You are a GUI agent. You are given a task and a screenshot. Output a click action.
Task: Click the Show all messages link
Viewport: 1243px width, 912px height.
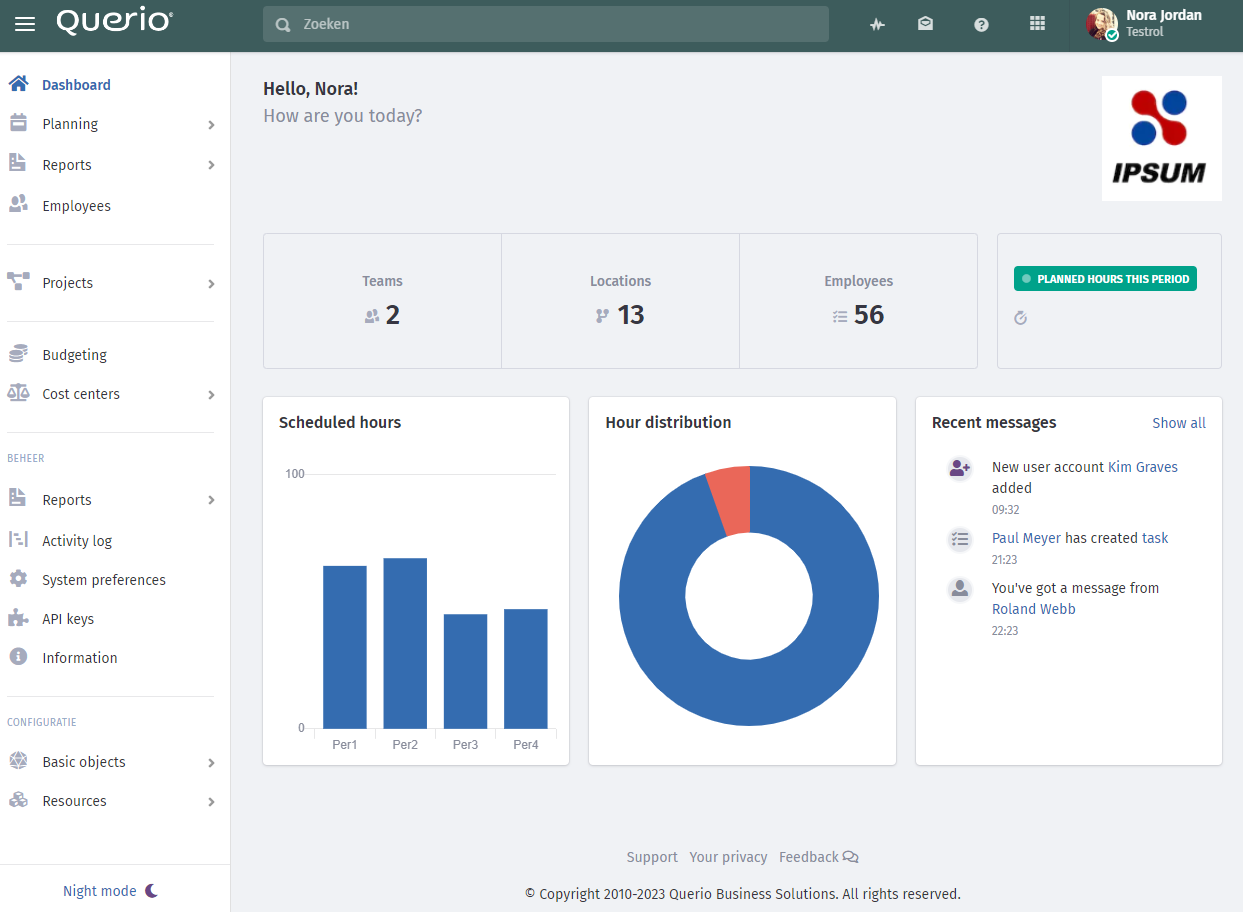pos(1179,423)
